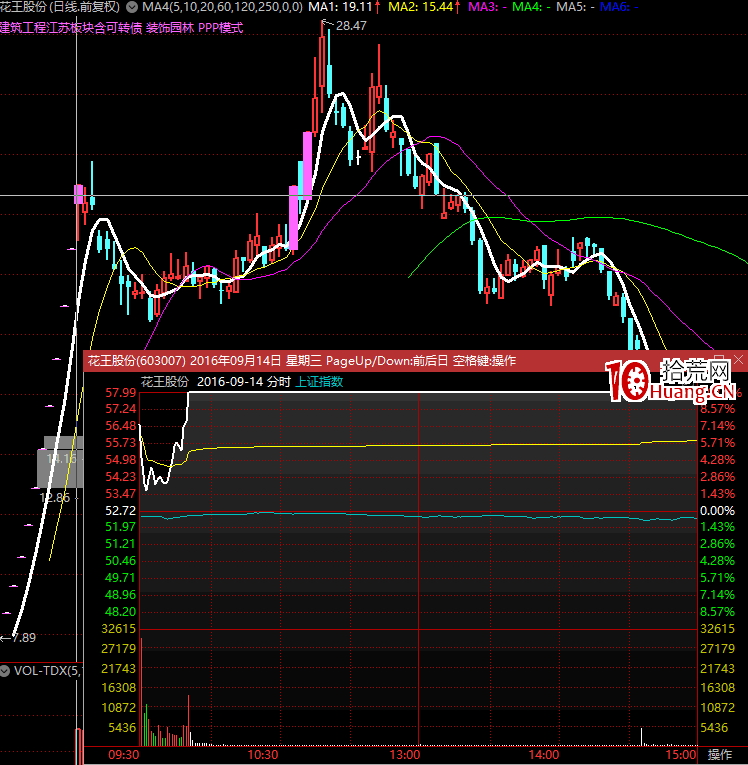
Task: Click the 28.47 peak price marker
Action: [351, 25]
